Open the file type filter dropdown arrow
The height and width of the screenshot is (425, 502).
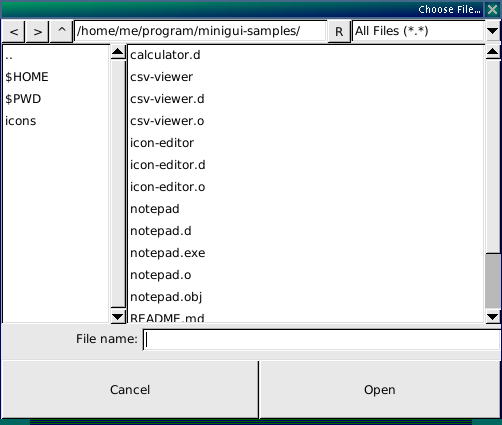tap(492, 31)
